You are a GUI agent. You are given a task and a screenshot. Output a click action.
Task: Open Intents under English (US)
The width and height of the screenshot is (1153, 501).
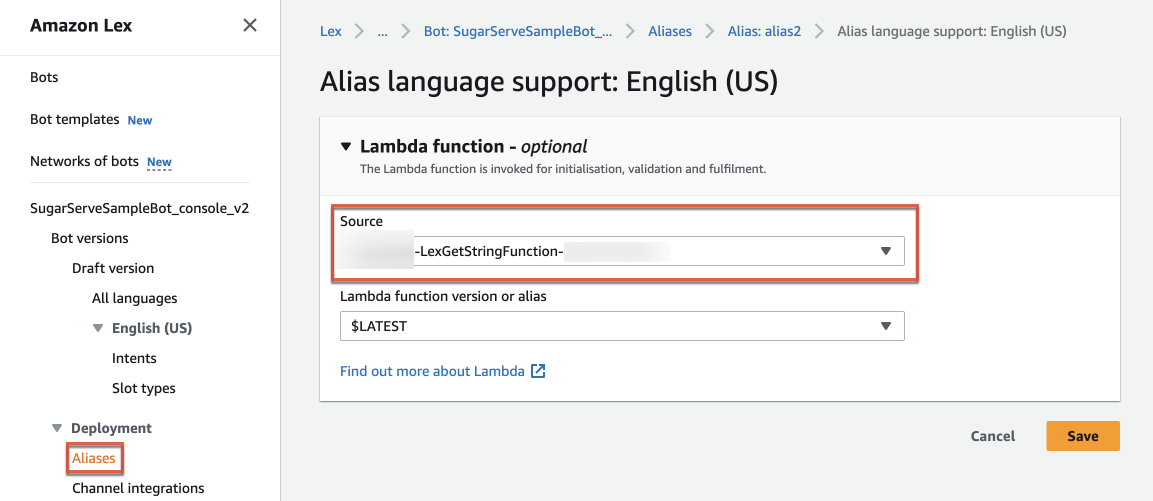pos(134,358)
